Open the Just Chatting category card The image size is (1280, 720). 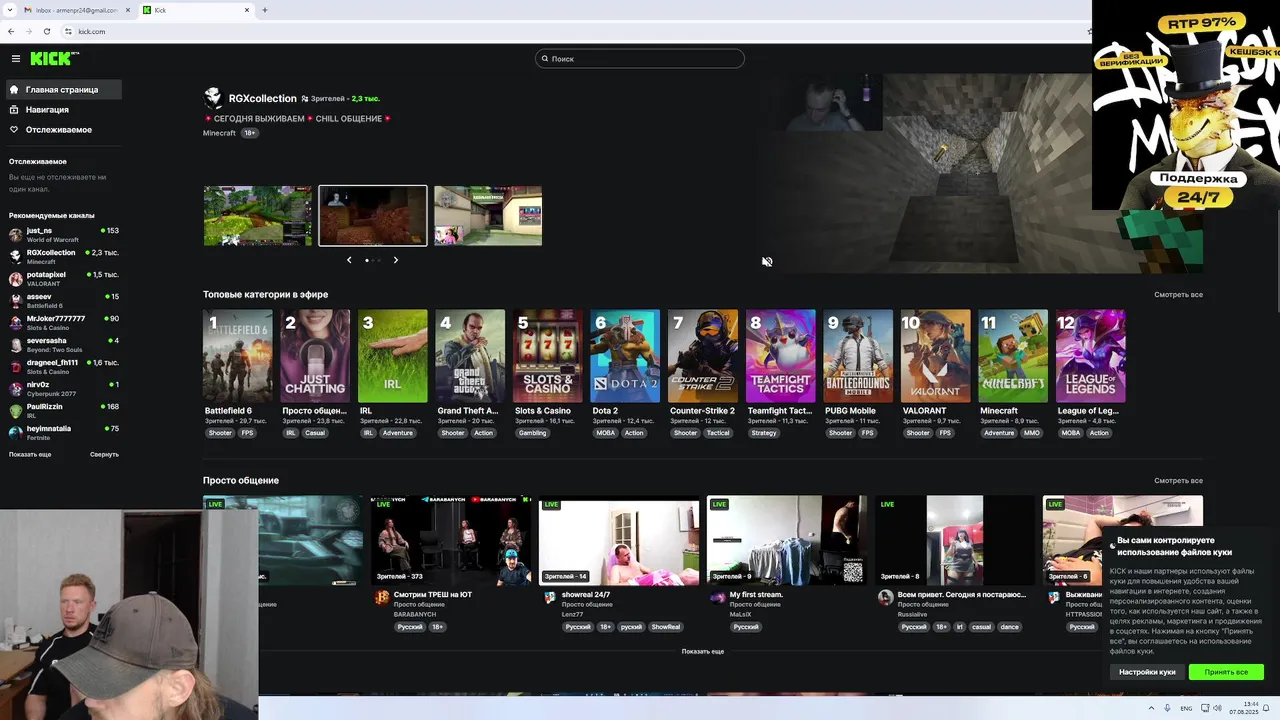tap(315, 356)
